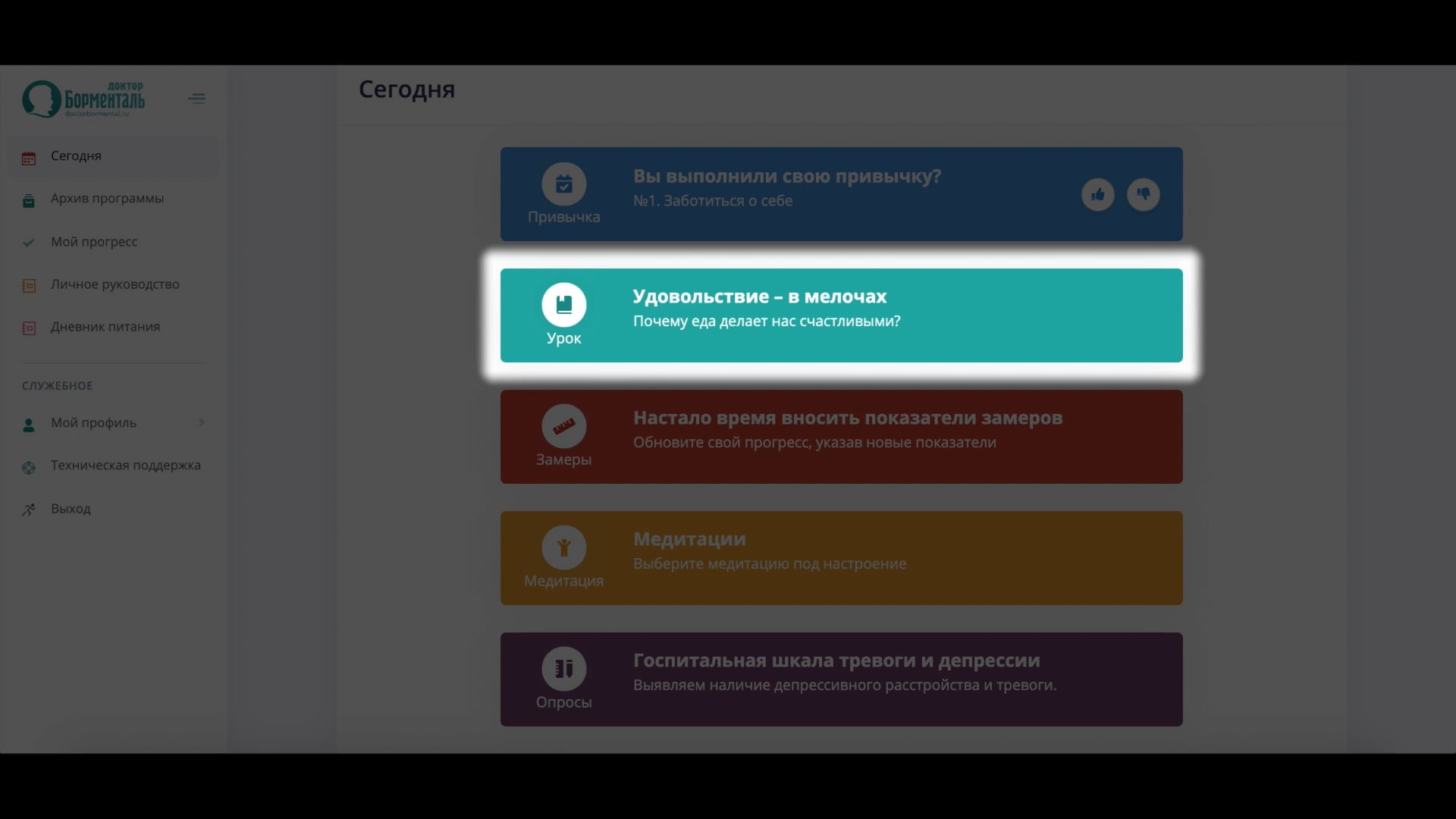1456x819 pixels.
Task: Expand the Мой профиль chevron arrow
Action: 201,422
